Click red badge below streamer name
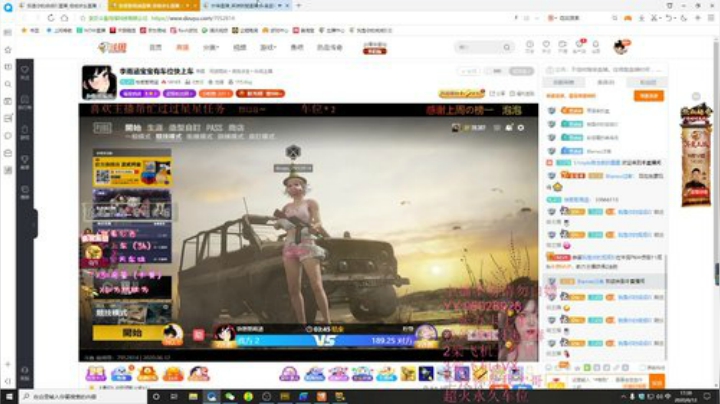This screenshot has height=404, width=720. coord(260,94)
